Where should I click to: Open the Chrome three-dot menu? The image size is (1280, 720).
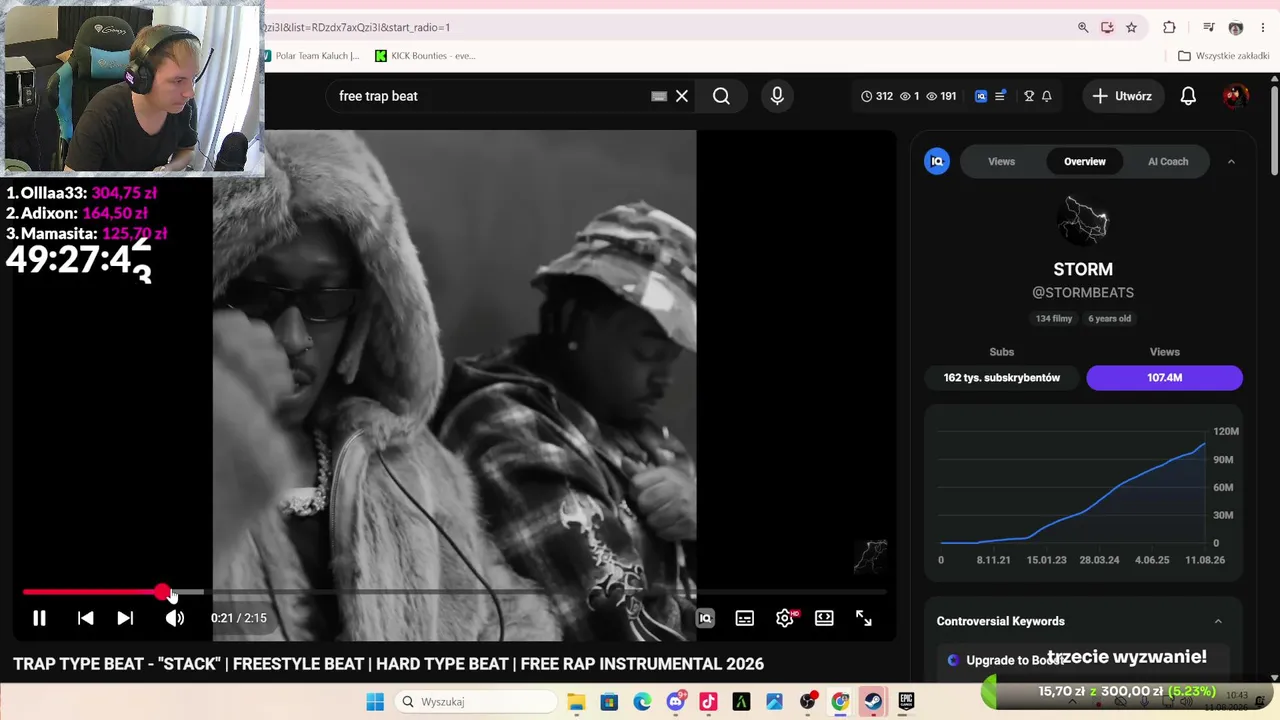point(1263,28)
